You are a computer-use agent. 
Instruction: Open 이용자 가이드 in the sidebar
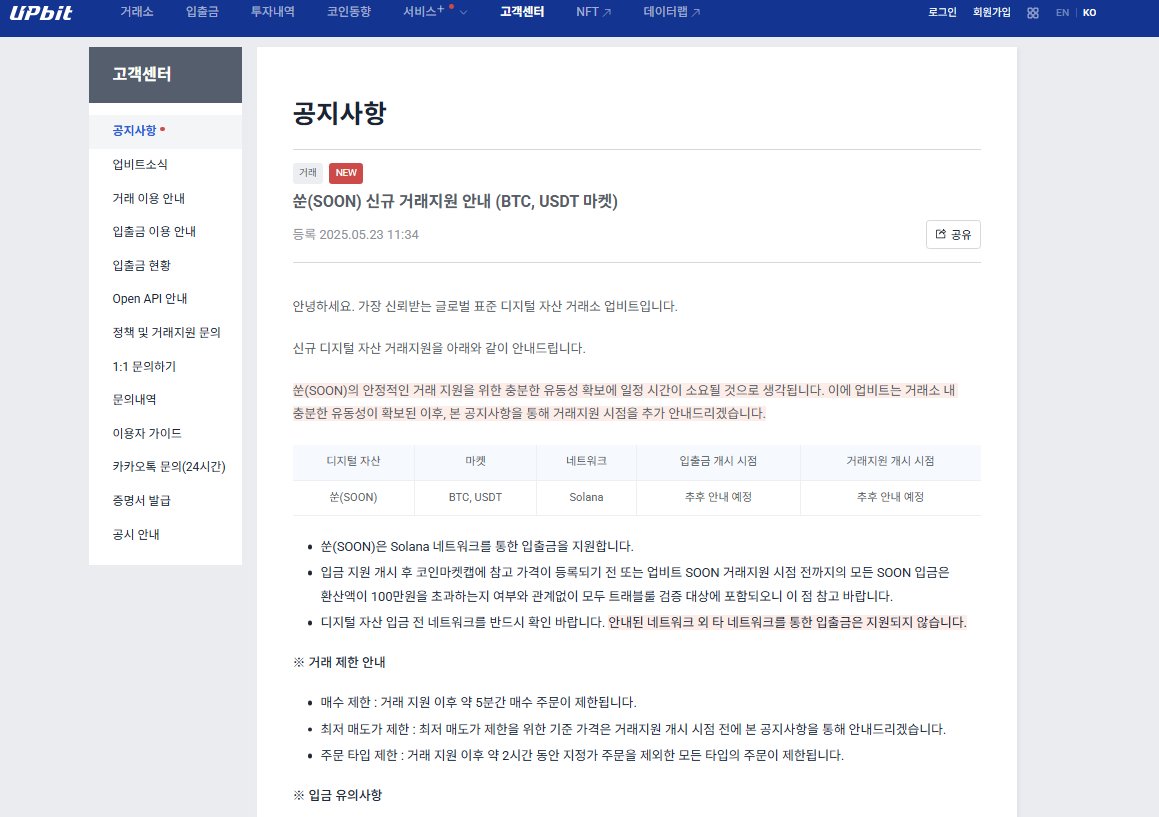pos(165,433)
